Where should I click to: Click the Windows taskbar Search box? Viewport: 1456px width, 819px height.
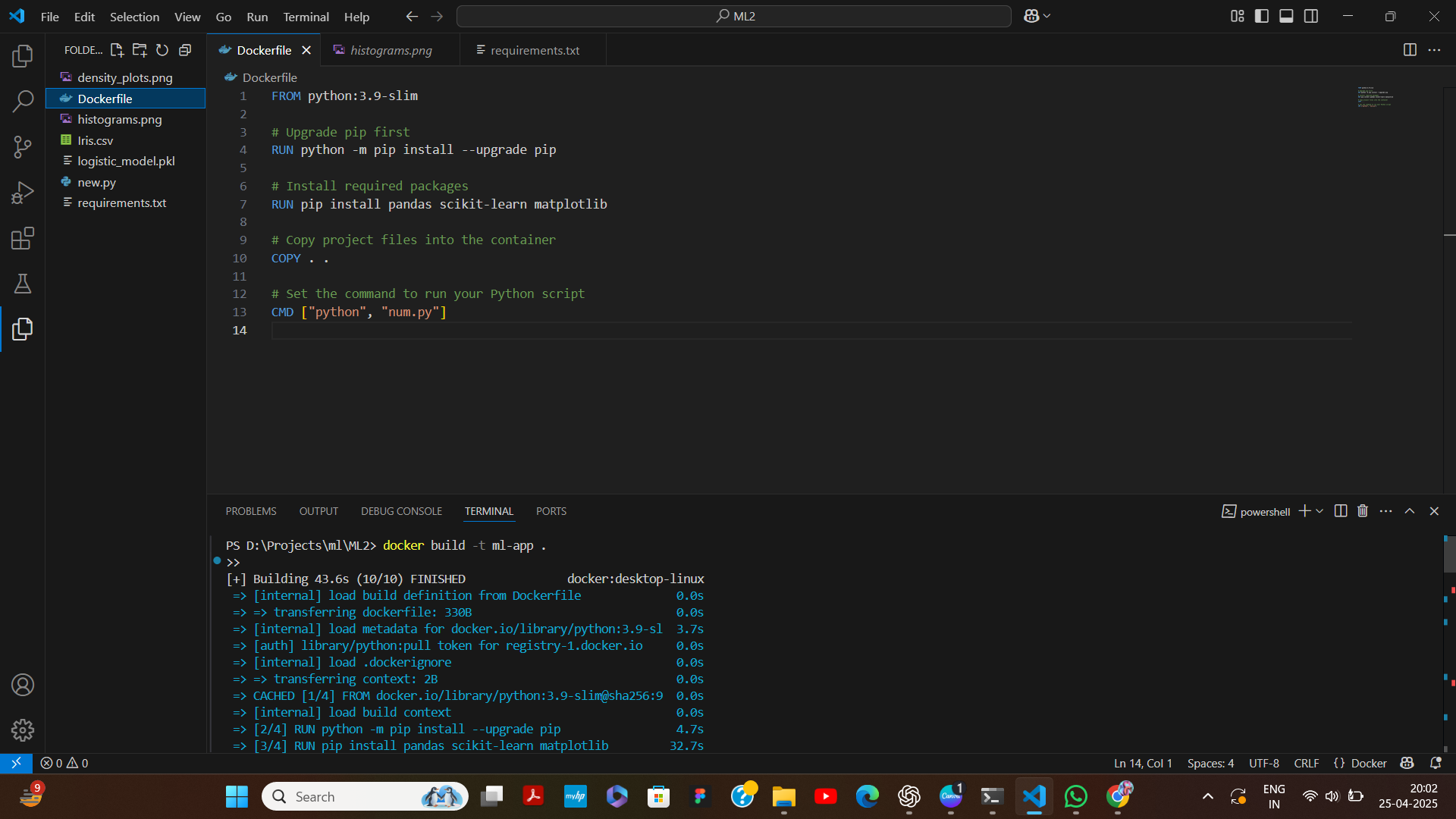[365, 796]
